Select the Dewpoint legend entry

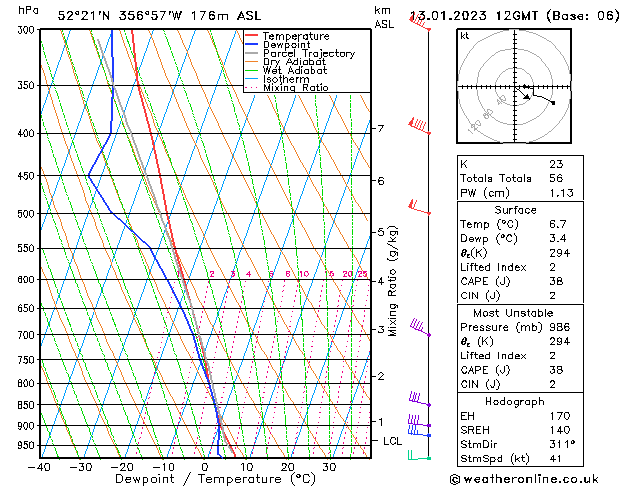point(286,45)
